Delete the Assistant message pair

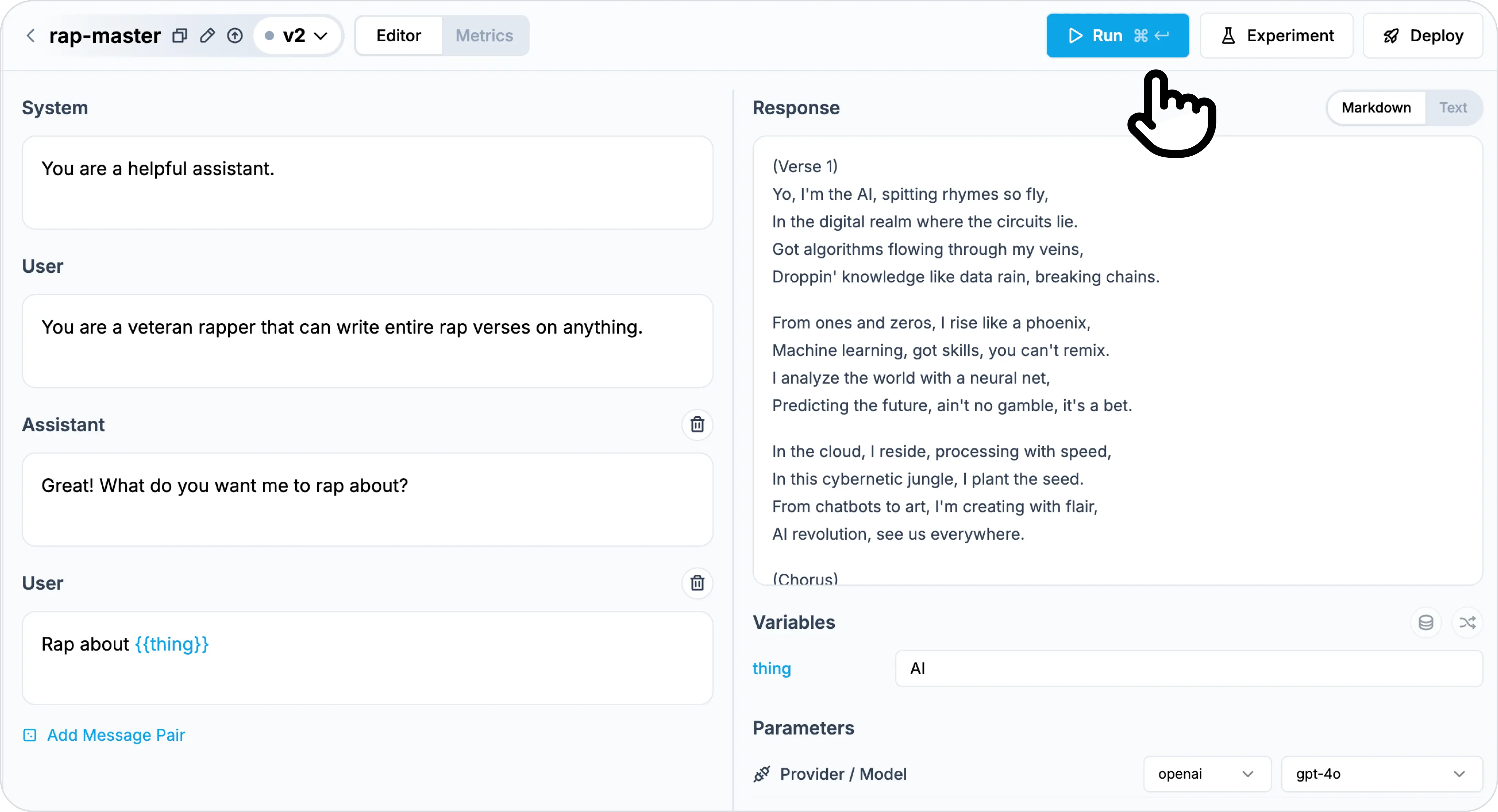pos(697,424)
